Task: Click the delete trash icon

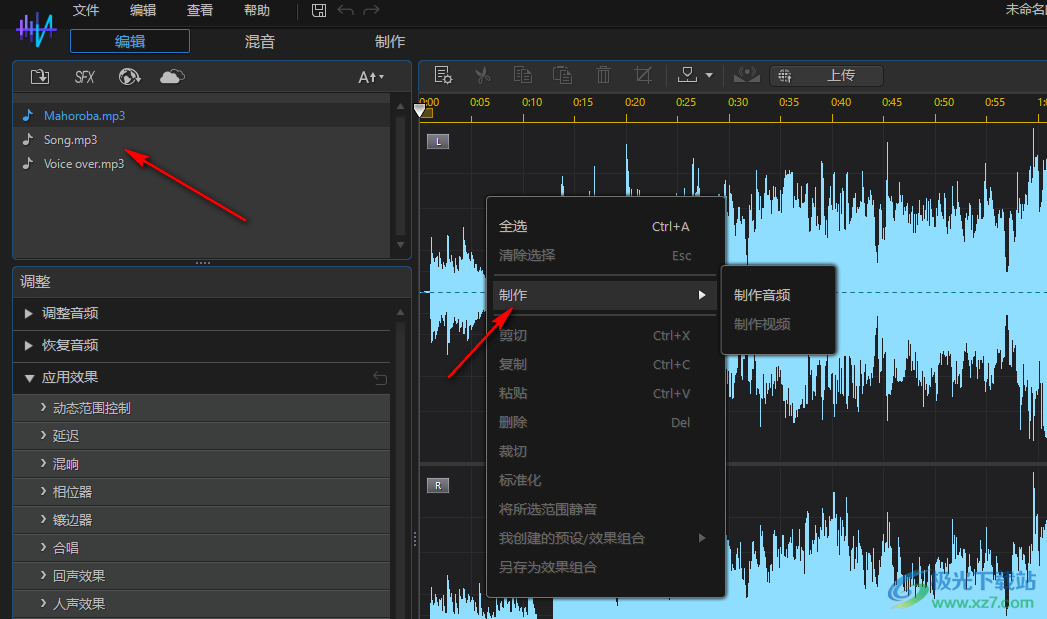Action: (603, 74)
